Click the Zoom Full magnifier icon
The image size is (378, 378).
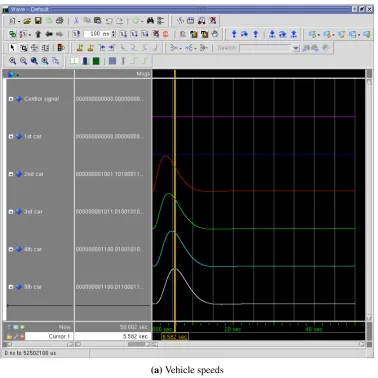pyautogui.click(x=34, y=61)
